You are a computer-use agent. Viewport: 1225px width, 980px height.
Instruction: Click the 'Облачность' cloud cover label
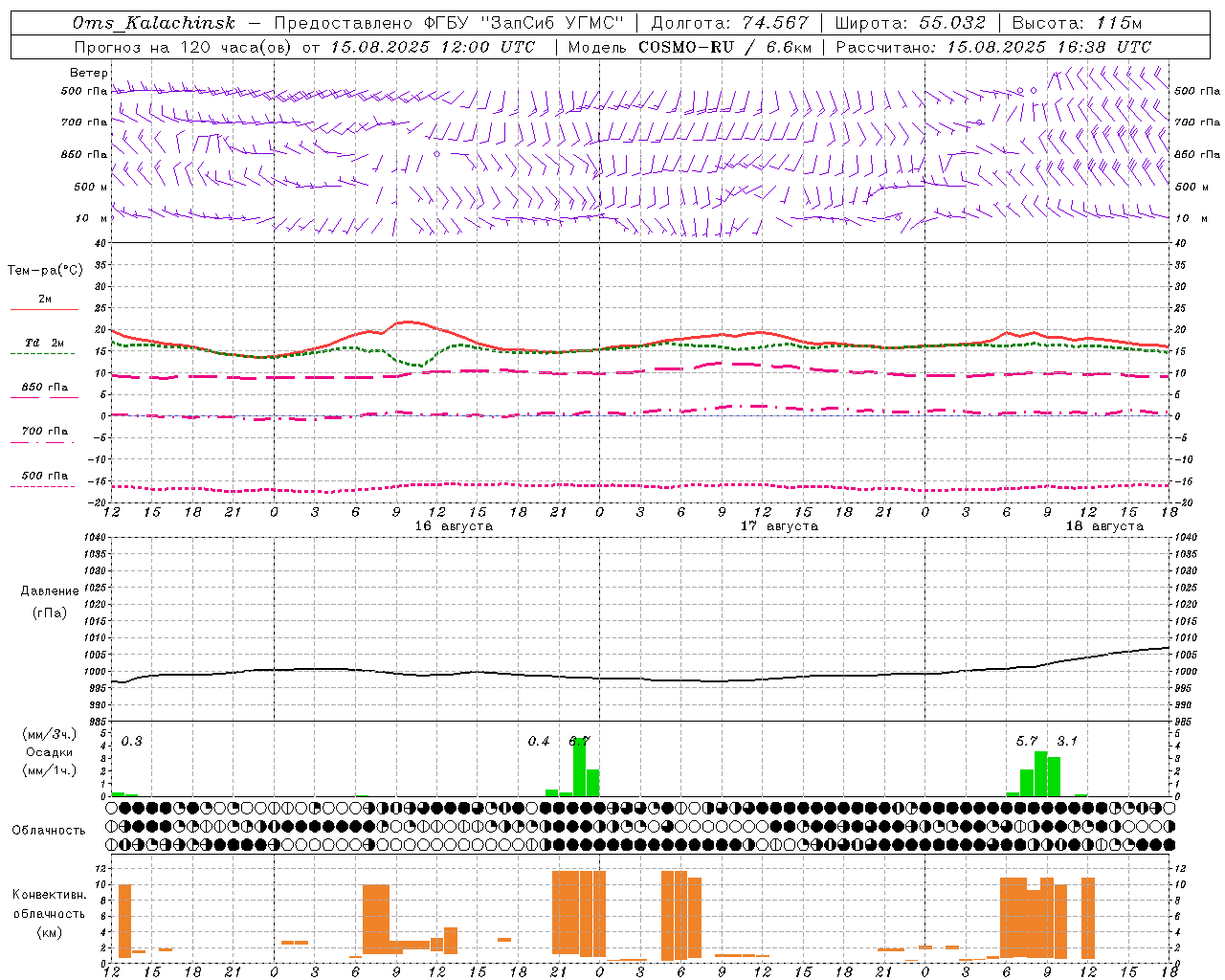(x=49, y=830)
